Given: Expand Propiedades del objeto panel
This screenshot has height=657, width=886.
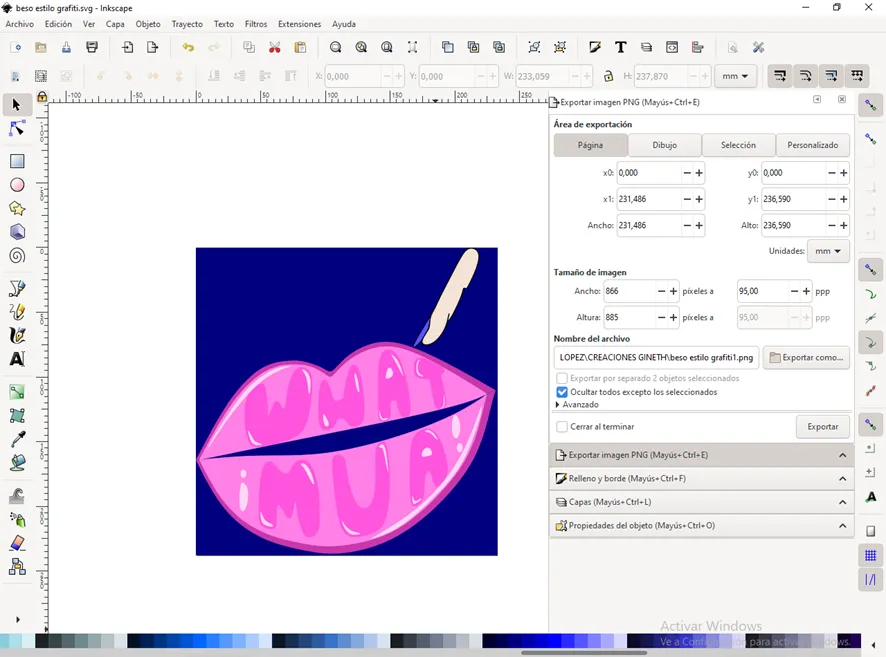Looking at the screenshot, I should click(701, 526).
